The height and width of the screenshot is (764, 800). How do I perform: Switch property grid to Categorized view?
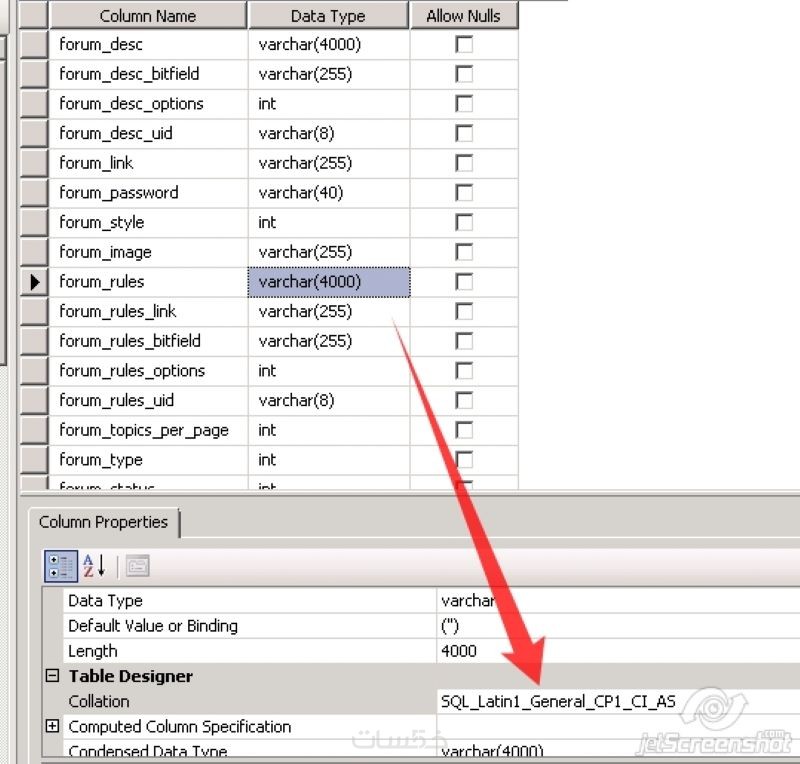(61, 566)
